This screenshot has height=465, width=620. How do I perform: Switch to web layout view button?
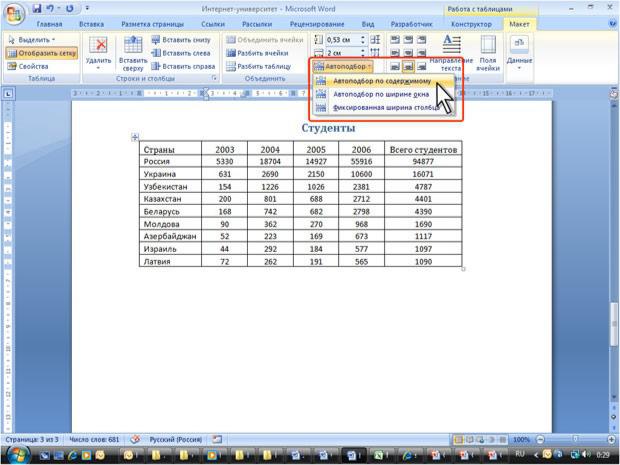[x=481, y=439]
